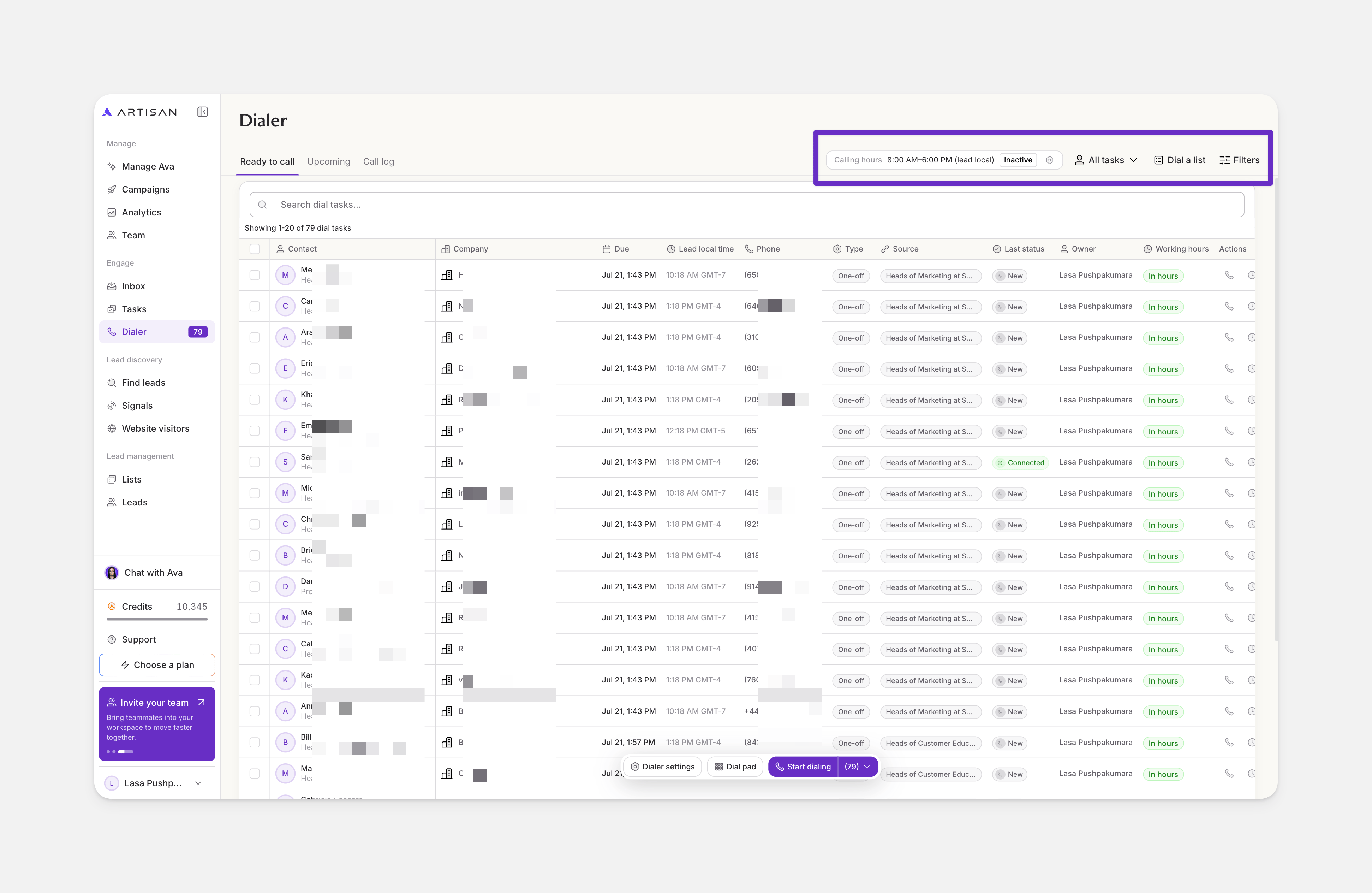Open the Filters panel
The image size is (1372, 893).
(x=1239, y=160)
